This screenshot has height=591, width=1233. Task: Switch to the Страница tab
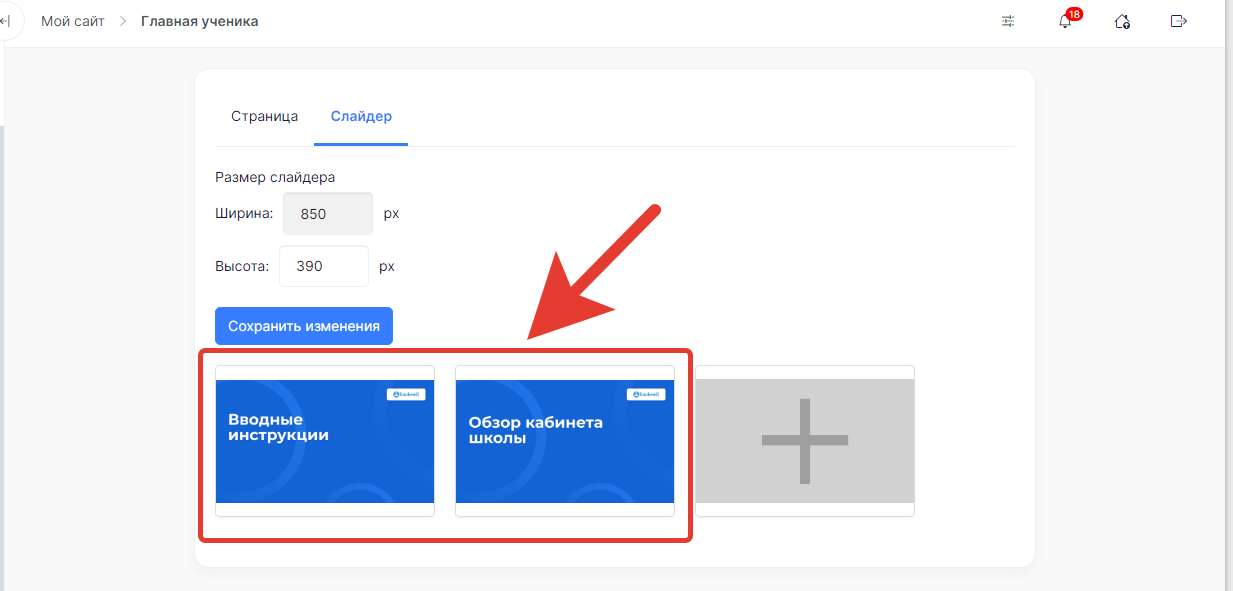tap(264, 116)
